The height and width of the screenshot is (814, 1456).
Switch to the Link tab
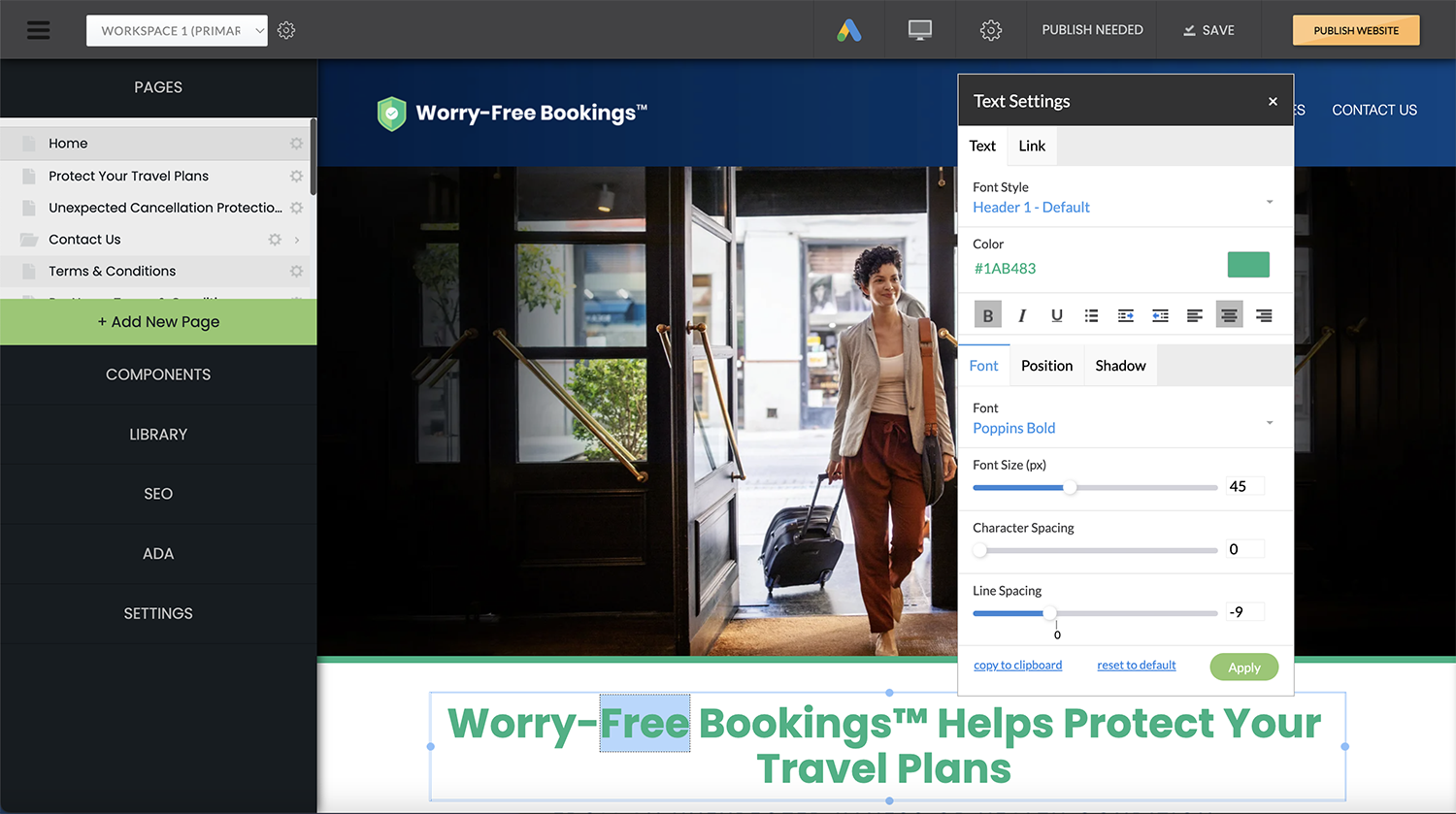(x=1032, y=146)
